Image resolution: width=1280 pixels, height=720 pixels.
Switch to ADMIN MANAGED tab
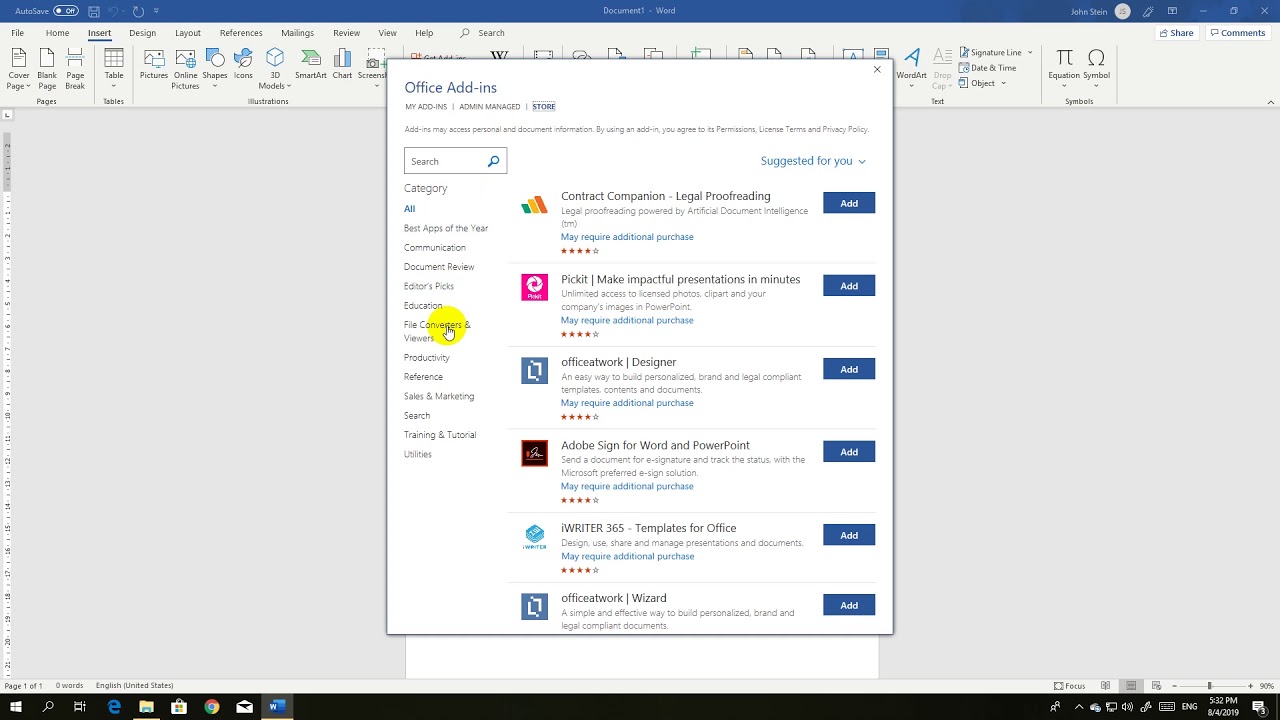coord(490,107)
